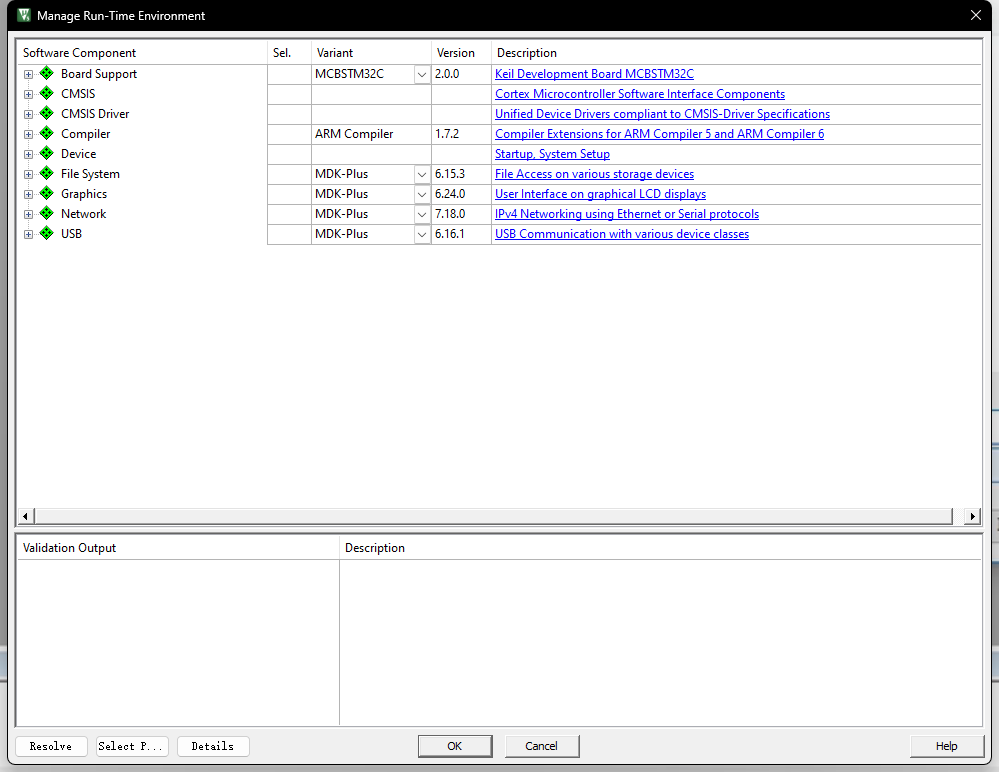
Task: Select the Device tree item
Action: (78, 154)
